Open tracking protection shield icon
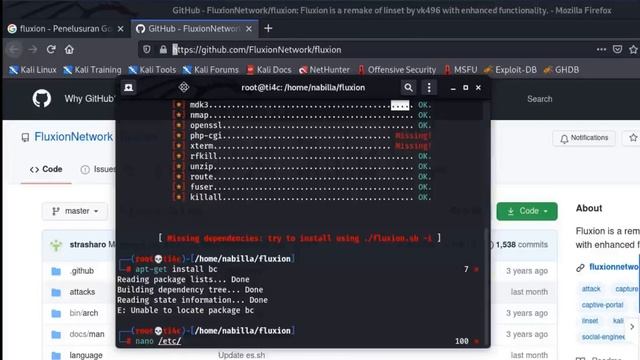This screenshot has width=640, height=360. point(147,49)
